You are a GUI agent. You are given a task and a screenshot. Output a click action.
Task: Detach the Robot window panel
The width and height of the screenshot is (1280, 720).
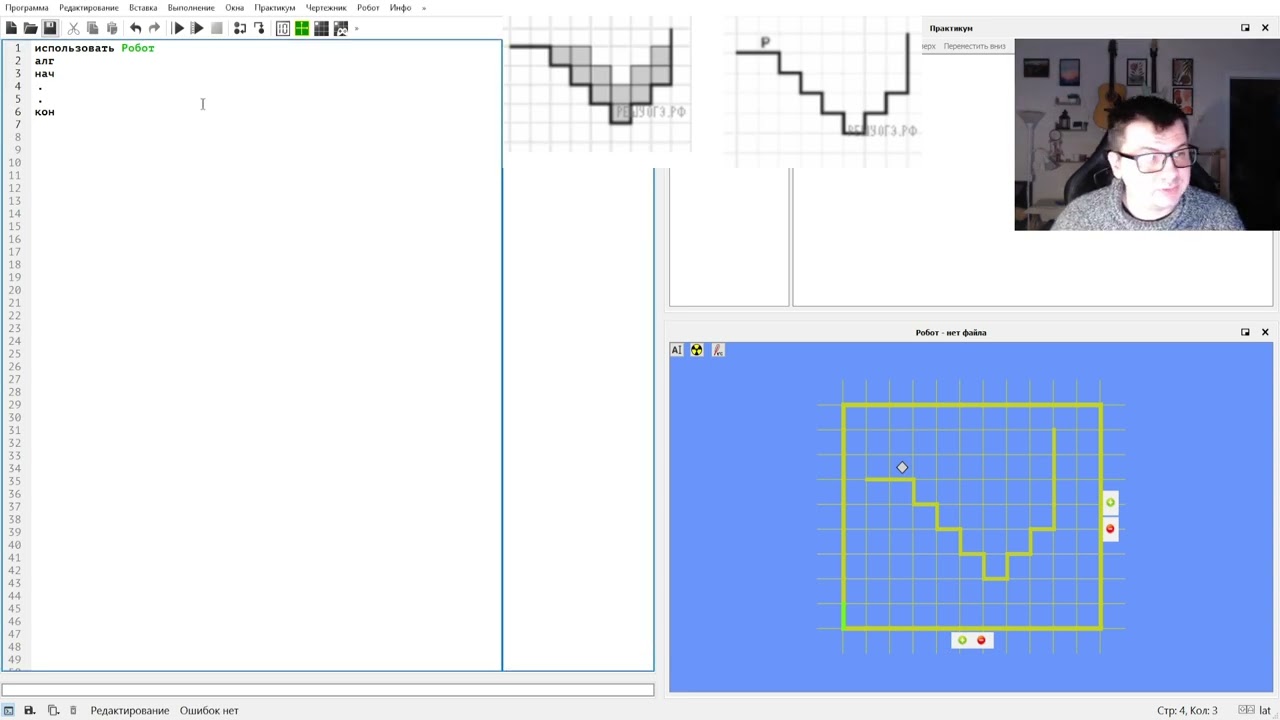[x=1245, y=332]
